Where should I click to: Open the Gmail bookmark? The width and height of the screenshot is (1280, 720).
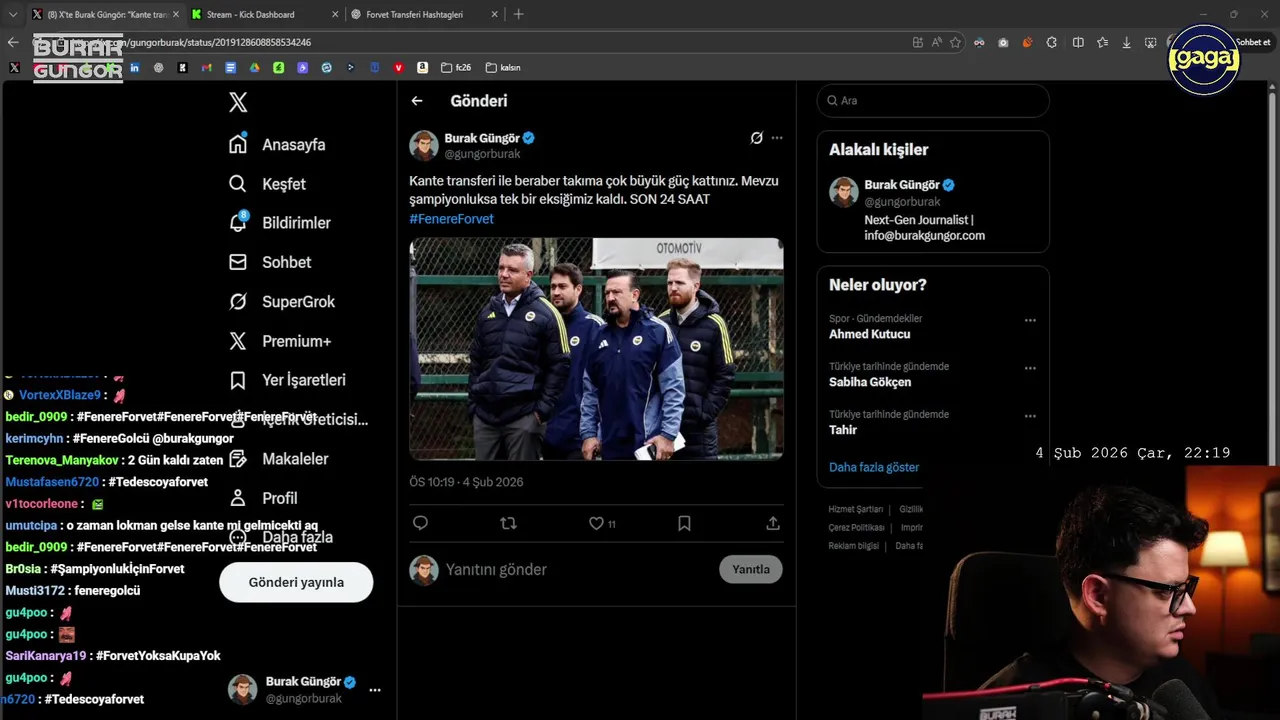click(x=207, y=68)
